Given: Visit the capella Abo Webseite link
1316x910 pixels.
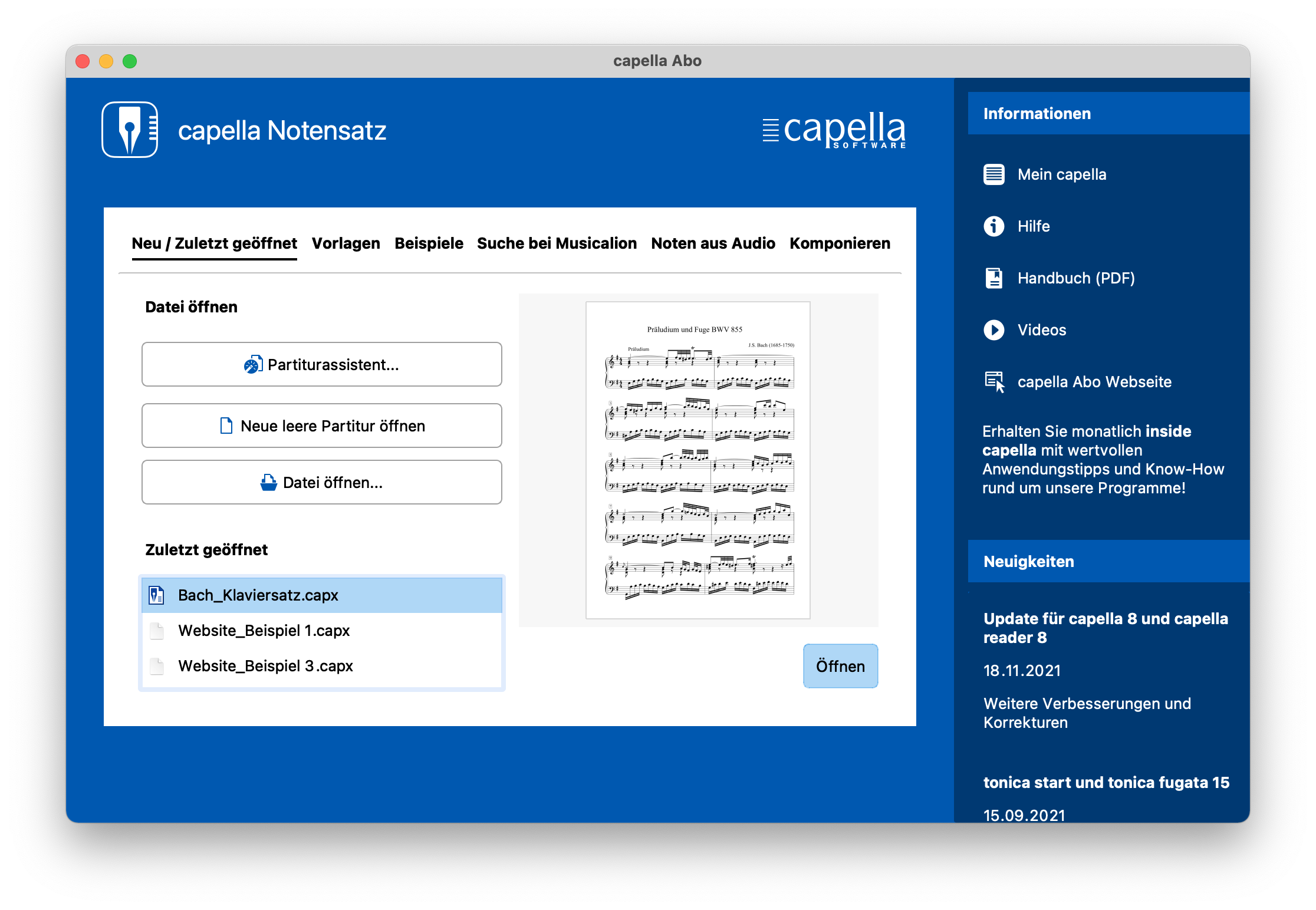Looking at the screenshot, I should click(1094, 382).
